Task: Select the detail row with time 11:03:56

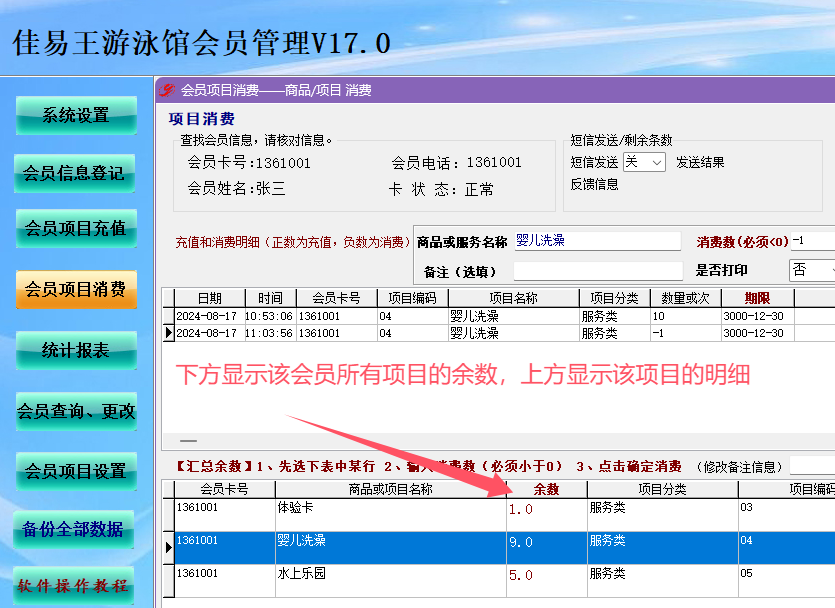Action: point(498,333)
